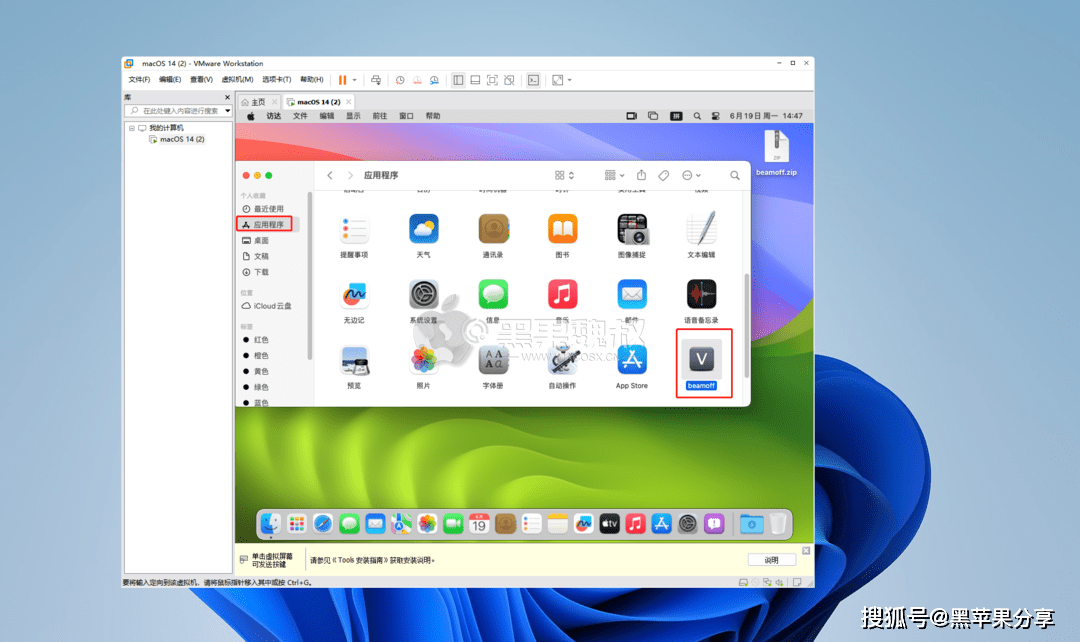This screenshot has width=1080, height=642.
Task: Close the macOS 14 (2) tab
Action: click(349, 102)
